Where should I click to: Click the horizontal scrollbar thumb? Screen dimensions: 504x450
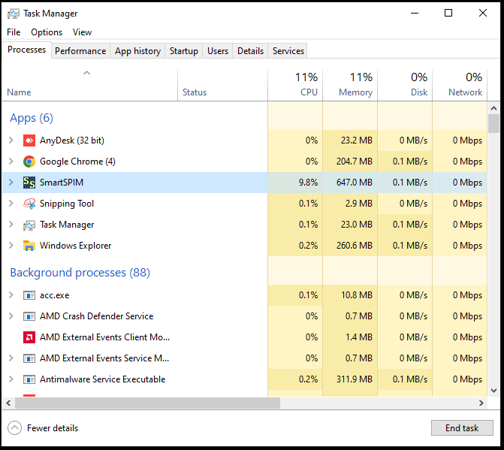(147, 403)
